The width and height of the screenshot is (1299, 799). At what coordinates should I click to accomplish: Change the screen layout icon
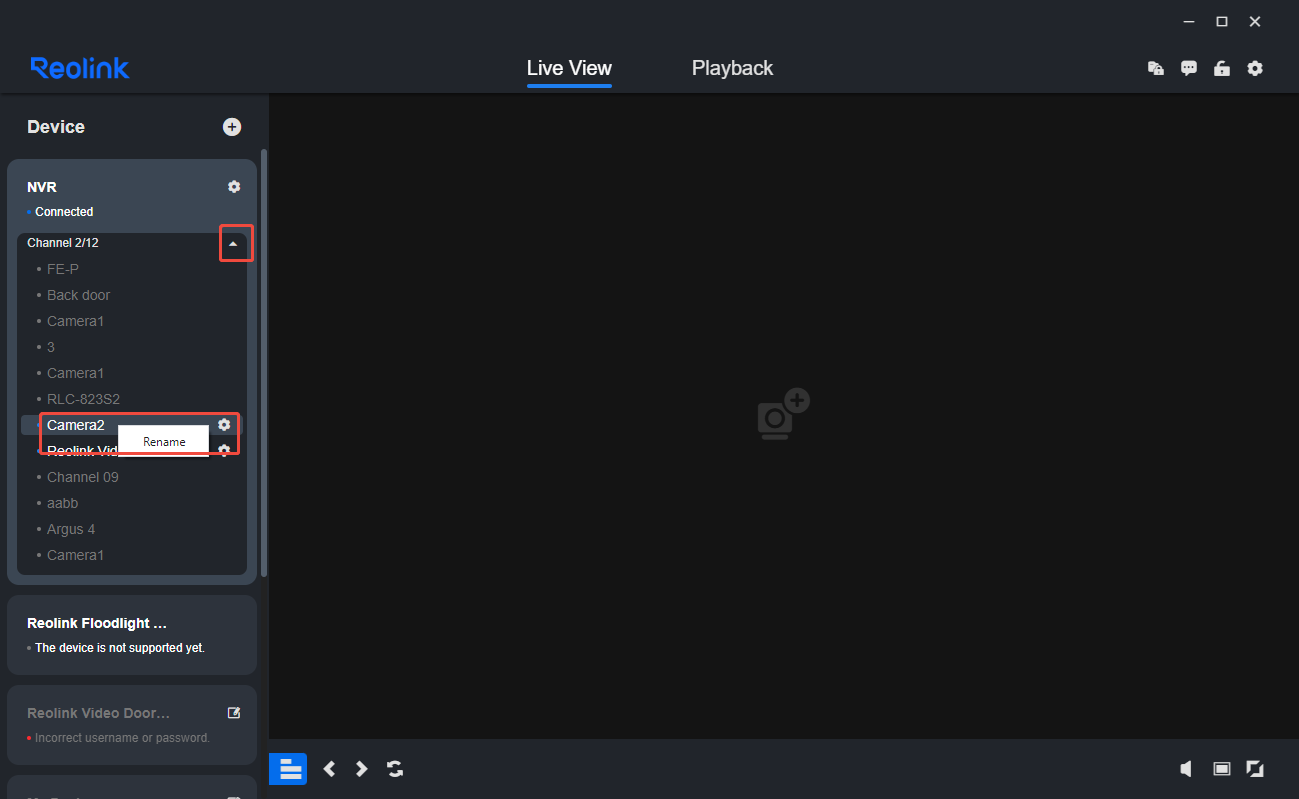(x=1222, y=768)
